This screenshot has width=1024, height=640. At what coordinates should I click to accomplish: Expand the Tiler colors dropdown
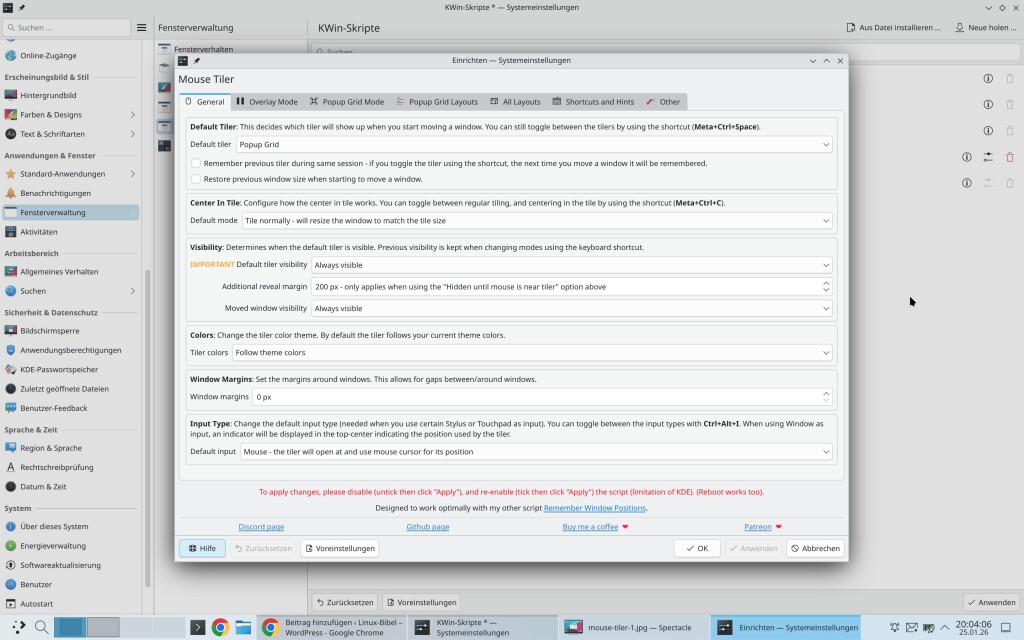(531, 353)
